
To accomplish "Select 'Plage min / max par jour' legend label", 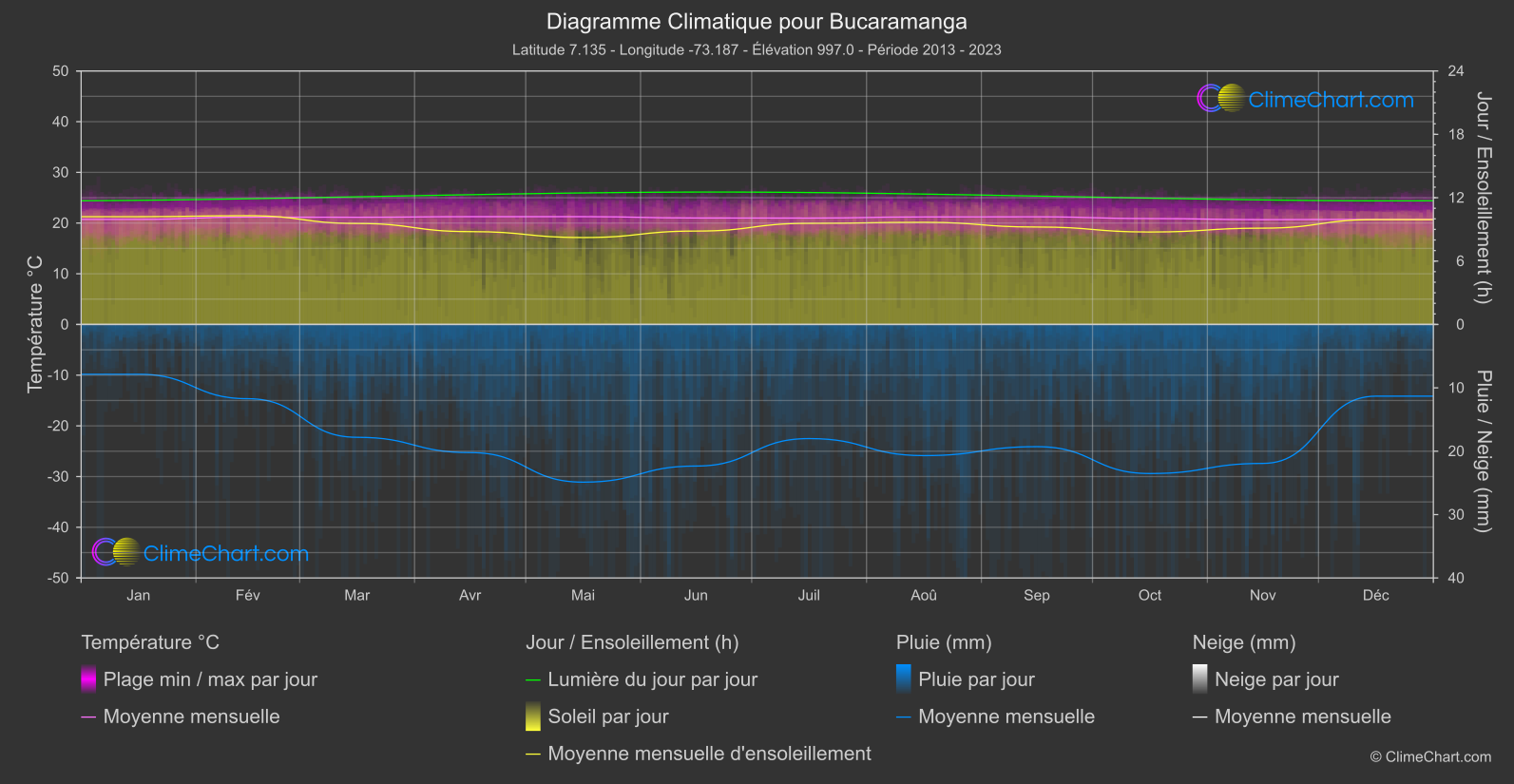I will [210, 679].
